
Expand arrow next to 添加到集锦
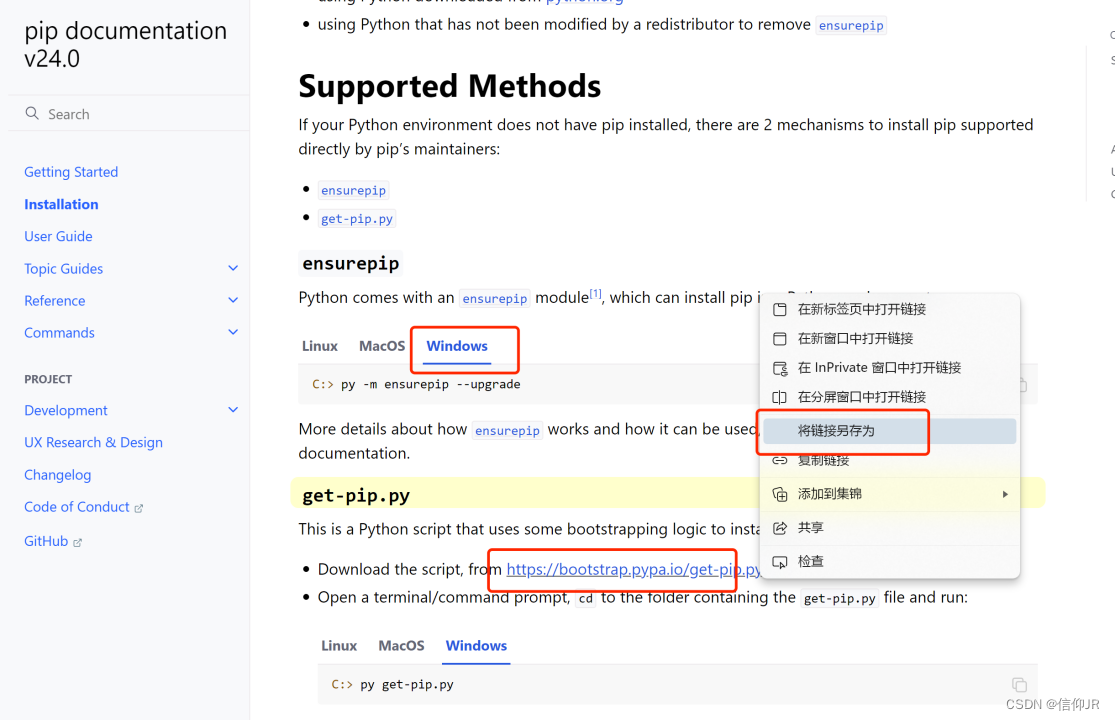point(1005,494)
